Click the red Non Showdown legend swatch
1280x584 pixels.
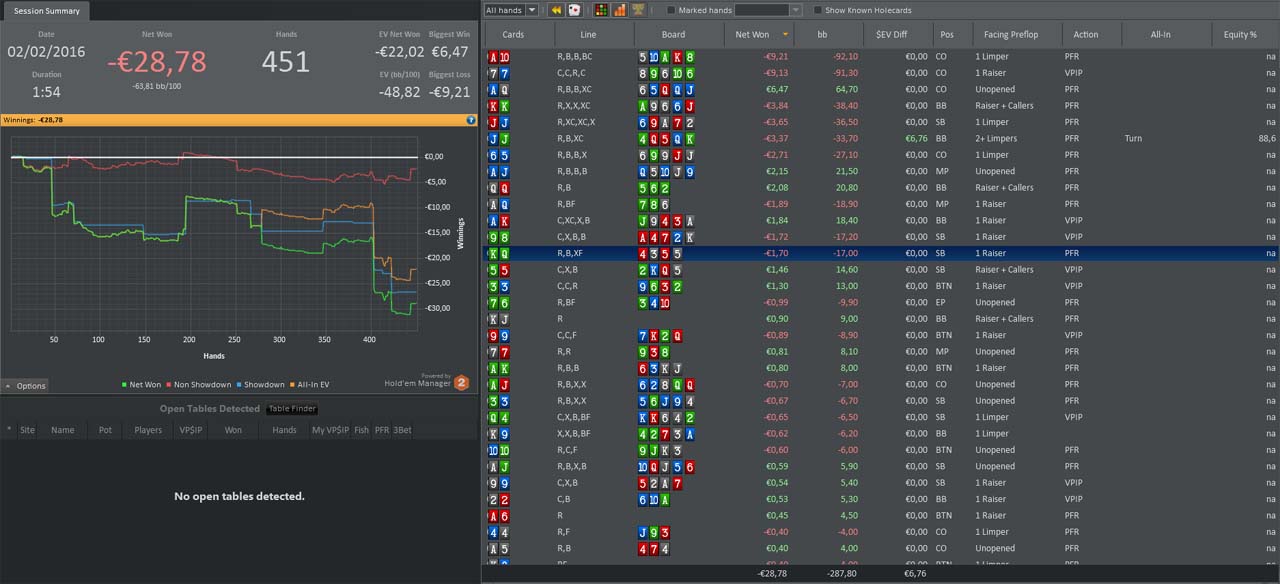(170, 385)
